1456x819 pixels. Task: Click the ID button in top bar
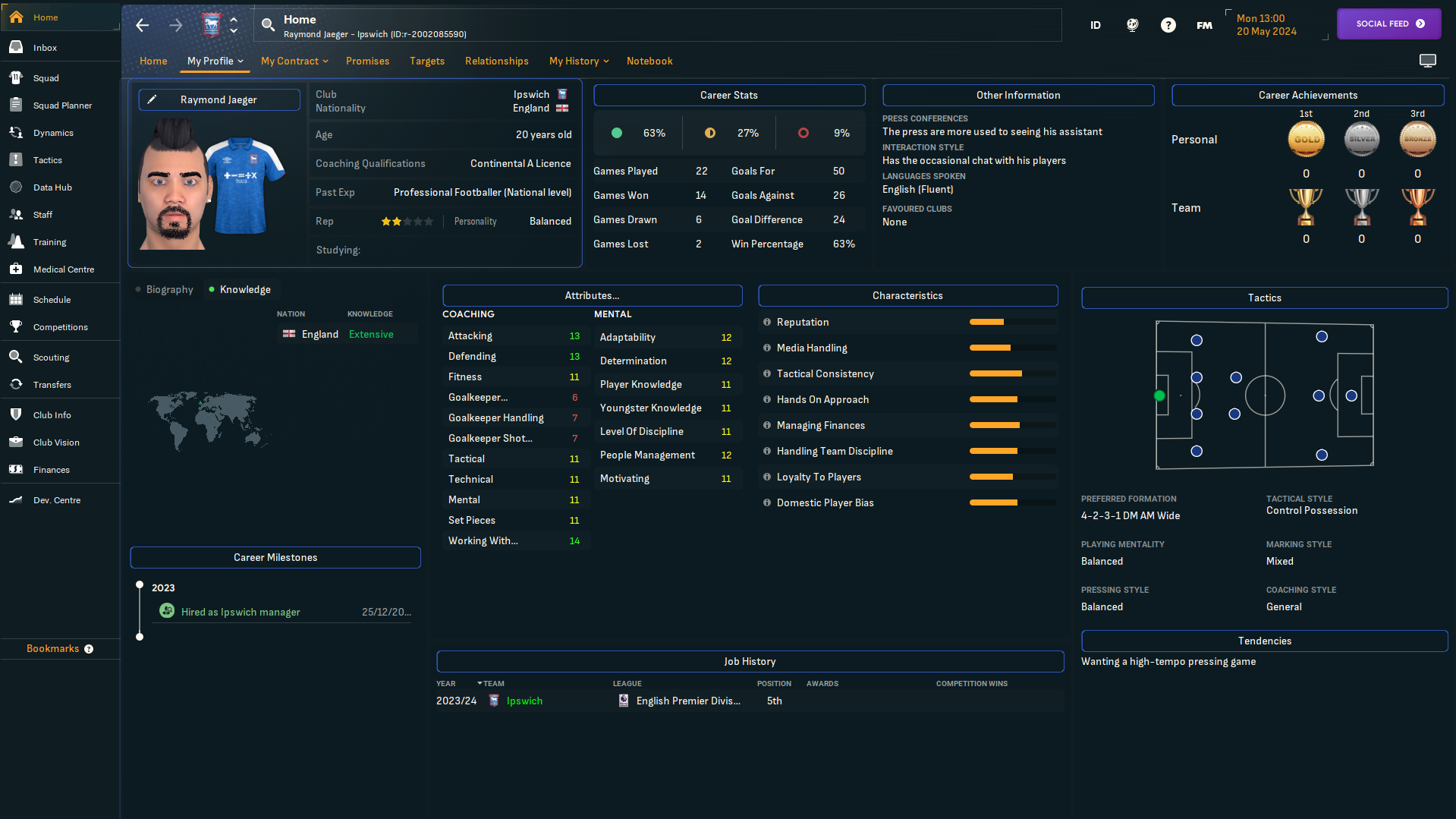click(x=1096, y=25)
